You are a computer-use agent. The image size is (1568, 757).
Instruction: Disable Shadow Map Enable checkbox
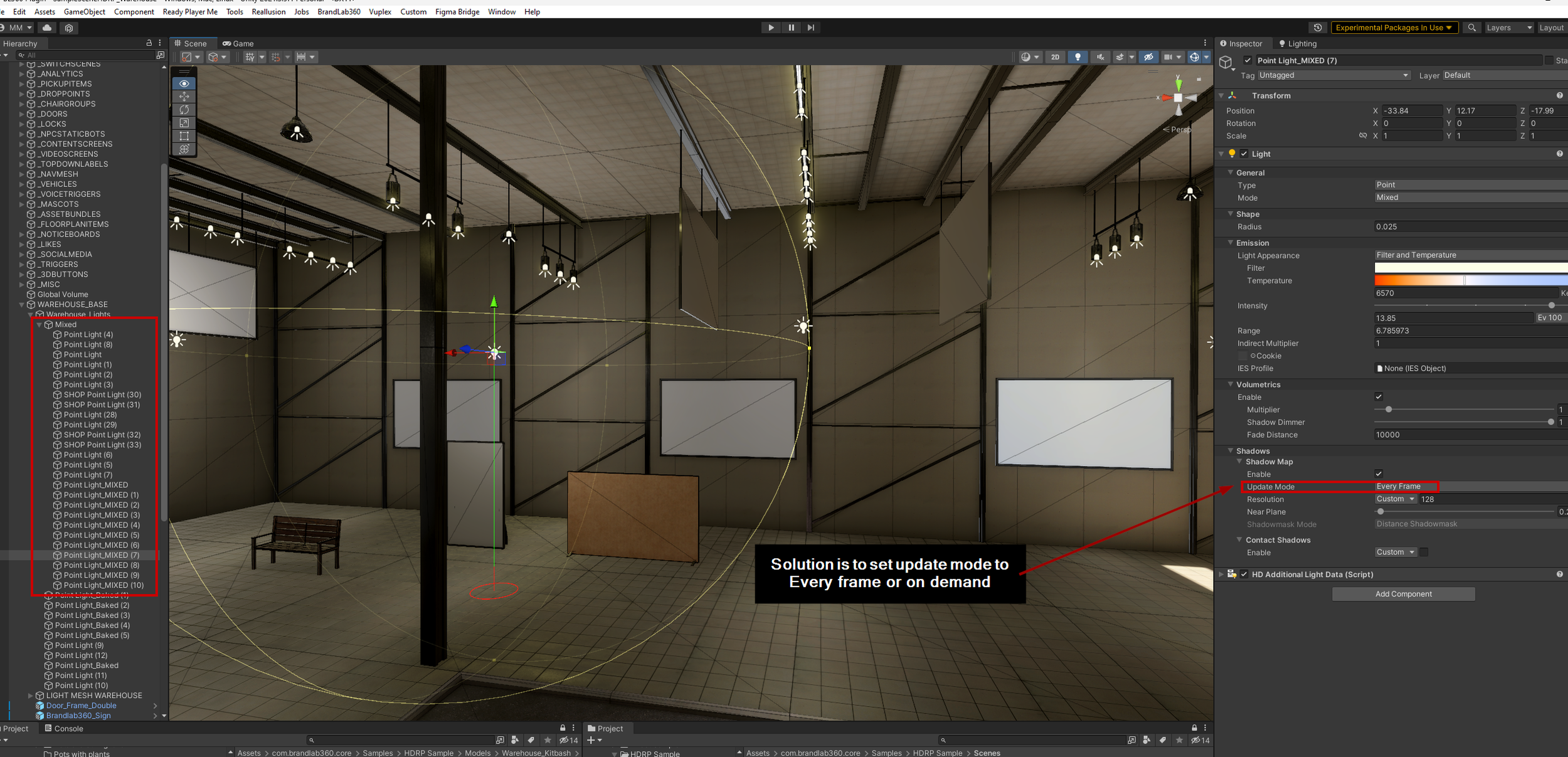pyautogui.click(x=1379, y=474)
